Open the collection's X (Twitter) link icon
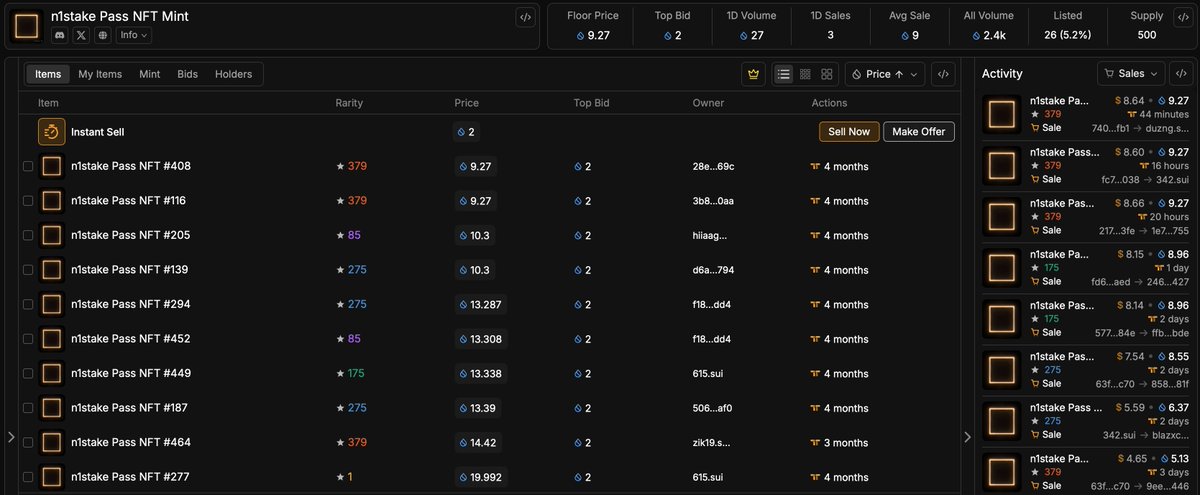The height and width of the screenshot is (495, 1200). (x=82, y=35)
